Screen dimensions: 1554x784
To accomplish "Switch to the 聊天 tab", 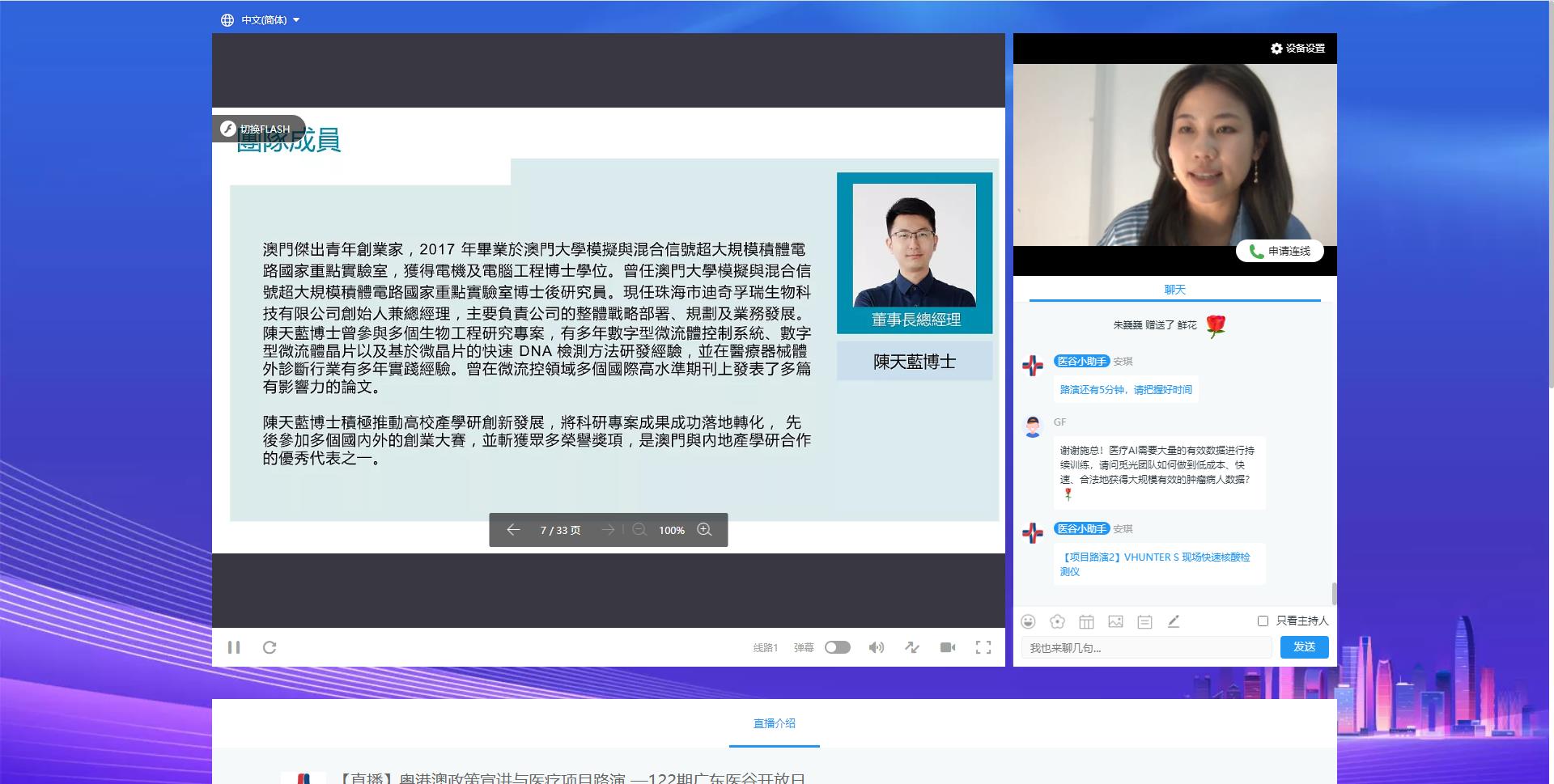I will (1174, 290).
